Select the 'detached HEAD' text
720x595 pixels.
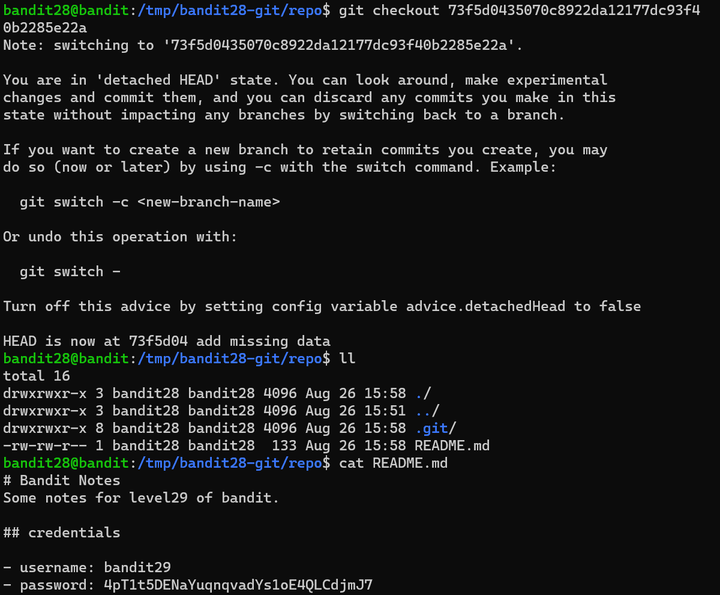coord(158,80)
